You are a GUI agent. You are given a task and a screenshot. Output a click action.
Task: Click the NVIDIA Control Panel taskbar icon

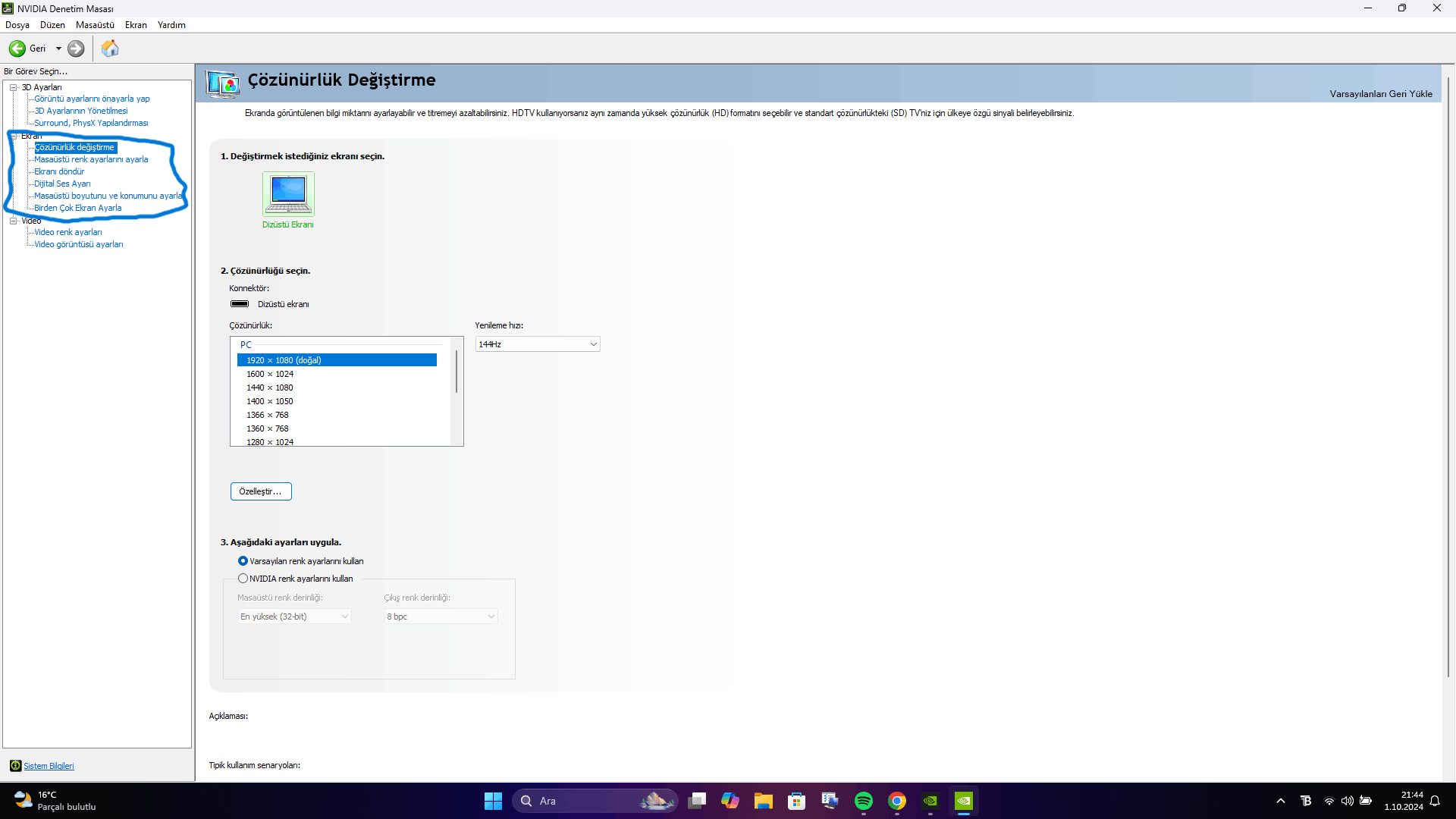click(963, 801)
